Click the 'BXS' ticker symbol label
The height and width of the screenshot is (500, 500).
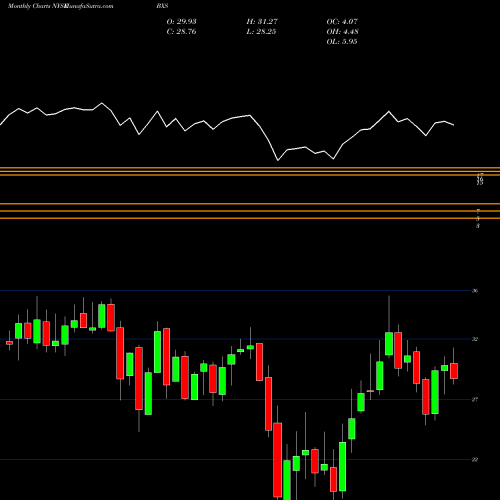coord(162,6)
